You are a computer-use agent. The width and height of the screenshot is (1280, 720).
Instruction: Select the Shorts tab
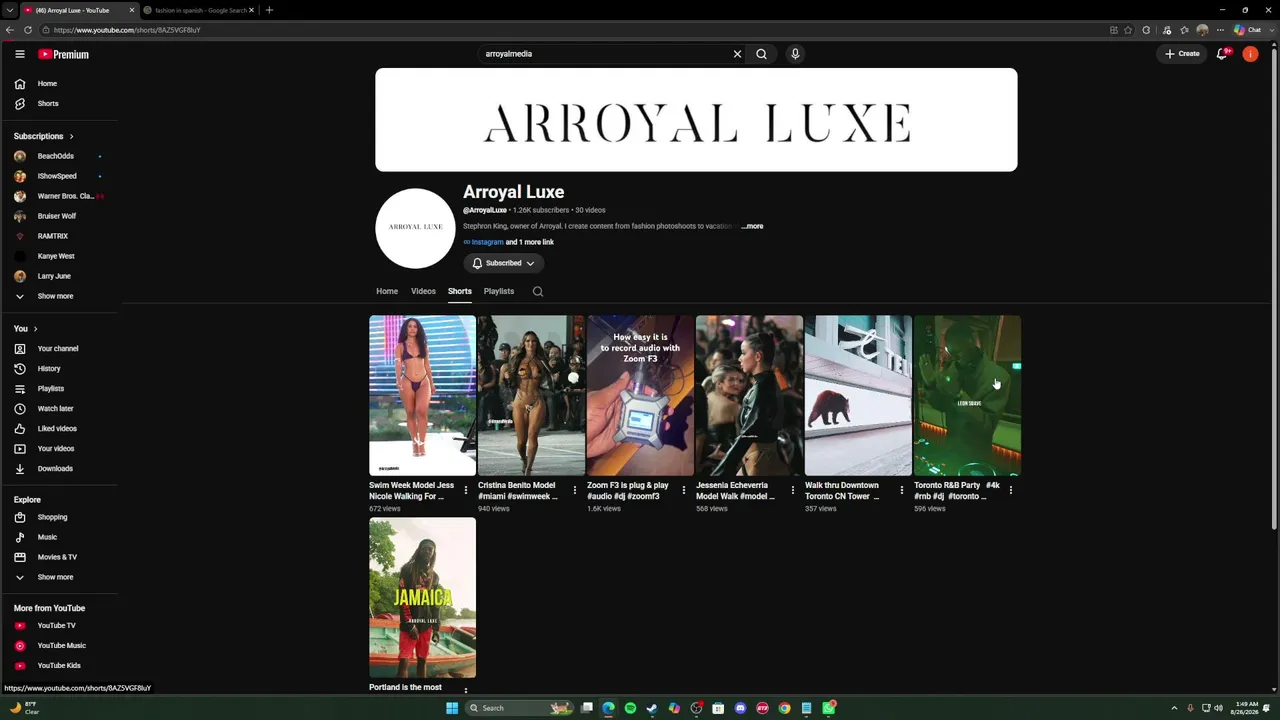click(x=460, y=291)
